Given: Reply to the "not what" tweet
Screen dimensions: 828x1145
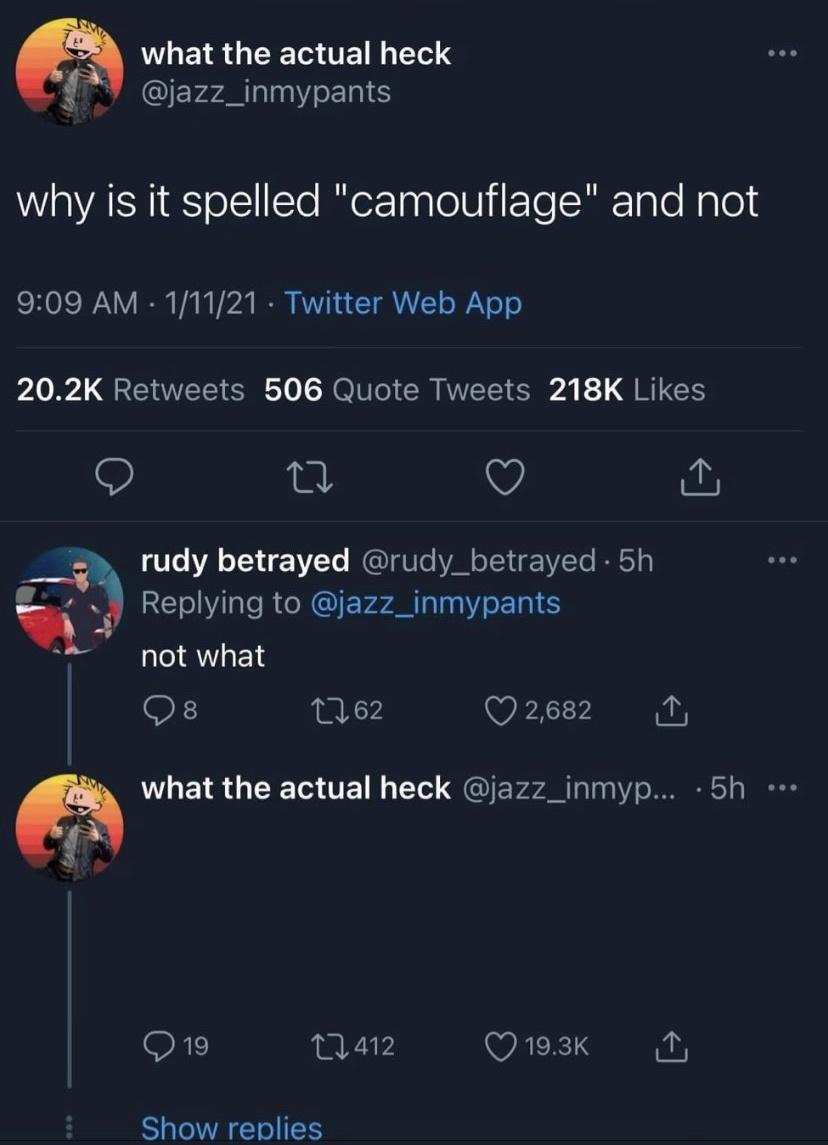Looking at the screenshot, I should (158, 711).
